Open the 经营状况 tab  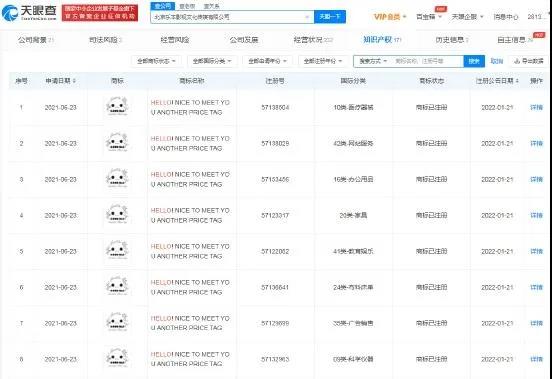click(313, 40)
